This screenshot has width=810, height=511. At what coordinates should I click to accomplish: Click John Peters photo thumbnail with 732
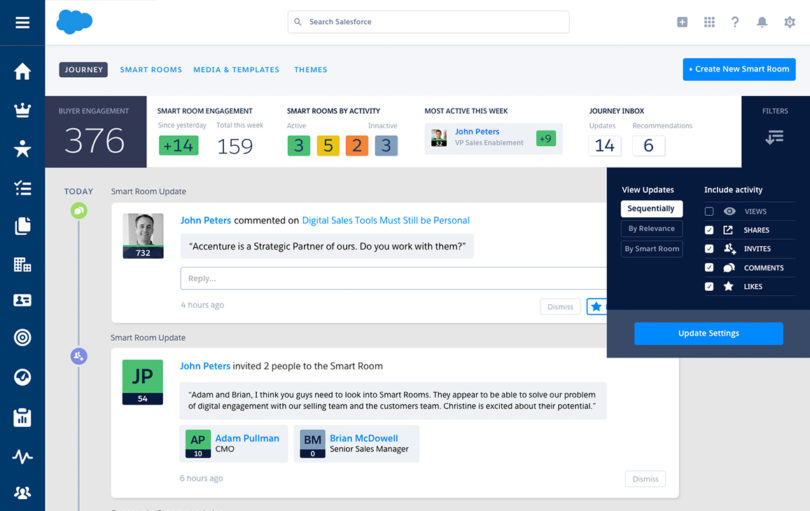[x=143, y=236]
